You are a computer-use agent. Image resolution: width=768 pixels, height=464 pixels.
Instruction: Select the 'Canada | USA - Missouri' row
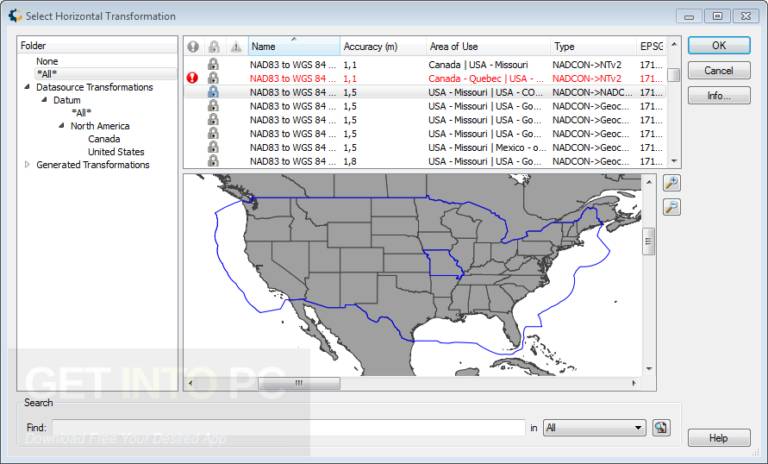coord(425,64)
